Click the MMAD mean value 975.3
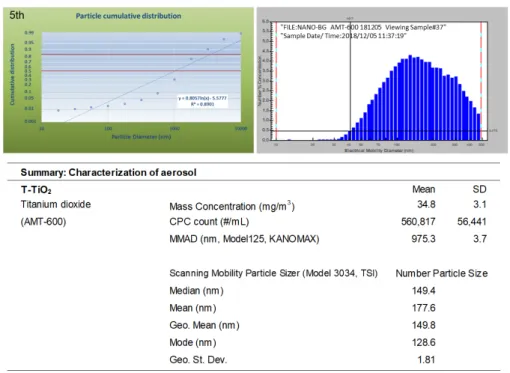Viewport: 510px width, 373px height. 423,239
